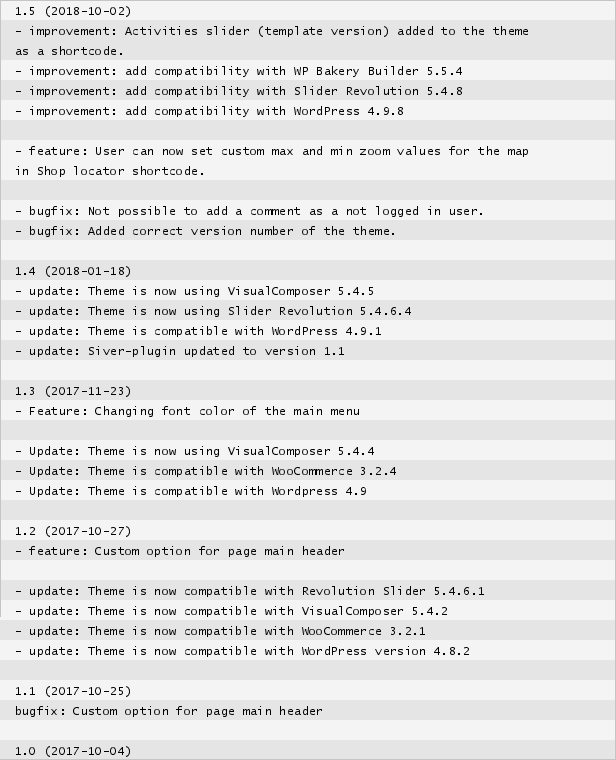Click the Slider Revolution 5.4.8 compatibility line
Screen dimensions: 616x760
click(x=238, y=91)
